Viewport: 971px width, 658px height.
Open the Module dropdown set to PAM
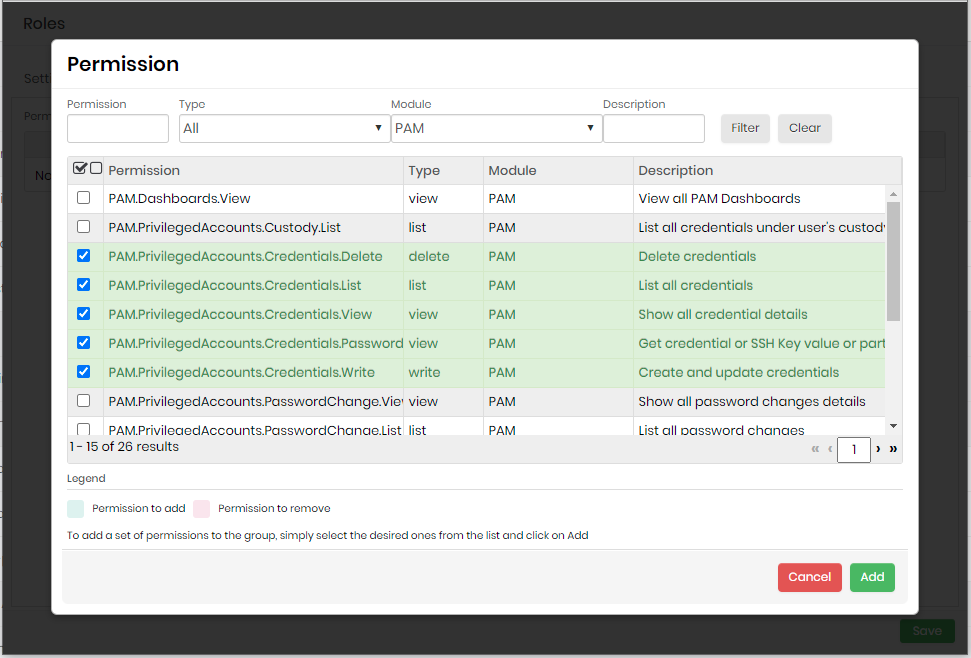pos(497,128)
